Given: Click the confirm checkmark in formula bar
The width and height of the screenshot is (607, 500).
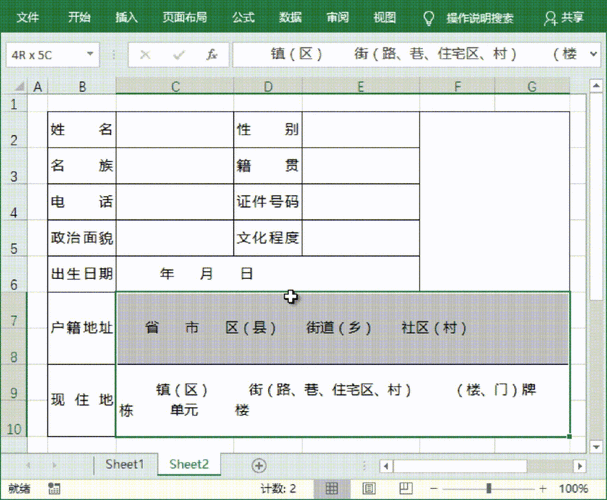Looking at the screenshot, I should [x=179, y=55].
